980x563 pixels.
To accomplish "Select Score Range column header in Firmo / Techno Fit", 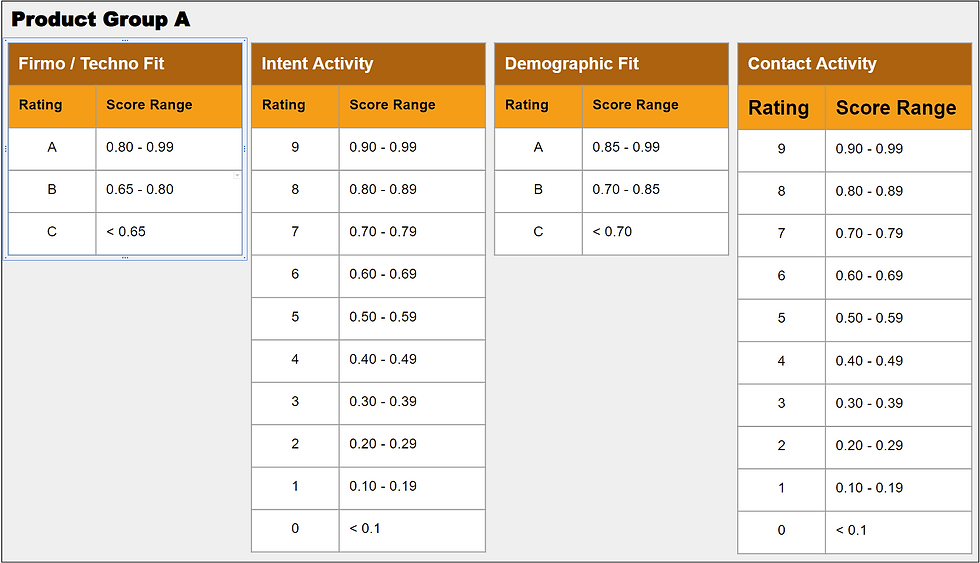I will (x=169, y=106).
